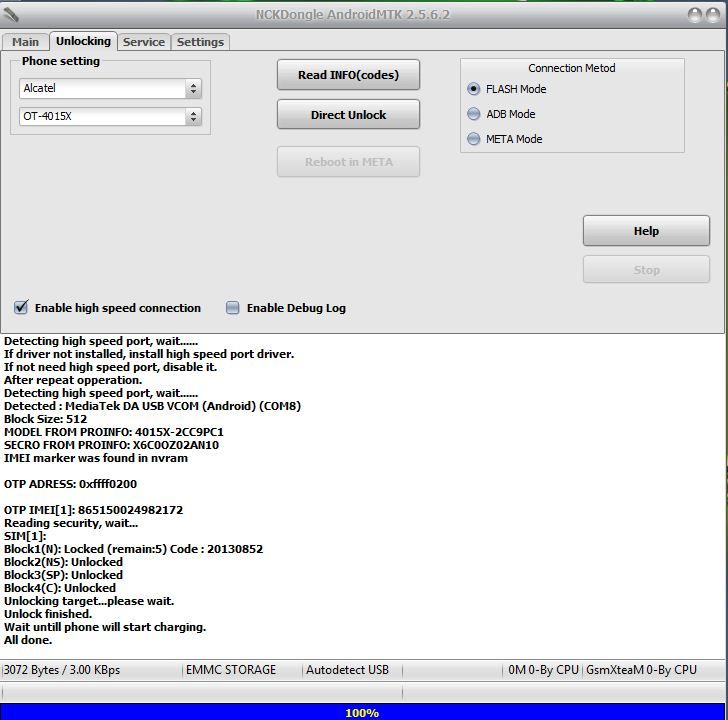Expand the Alcatel brand dropdown
This screenshot has height=720, width=728.
pos(193,89)
